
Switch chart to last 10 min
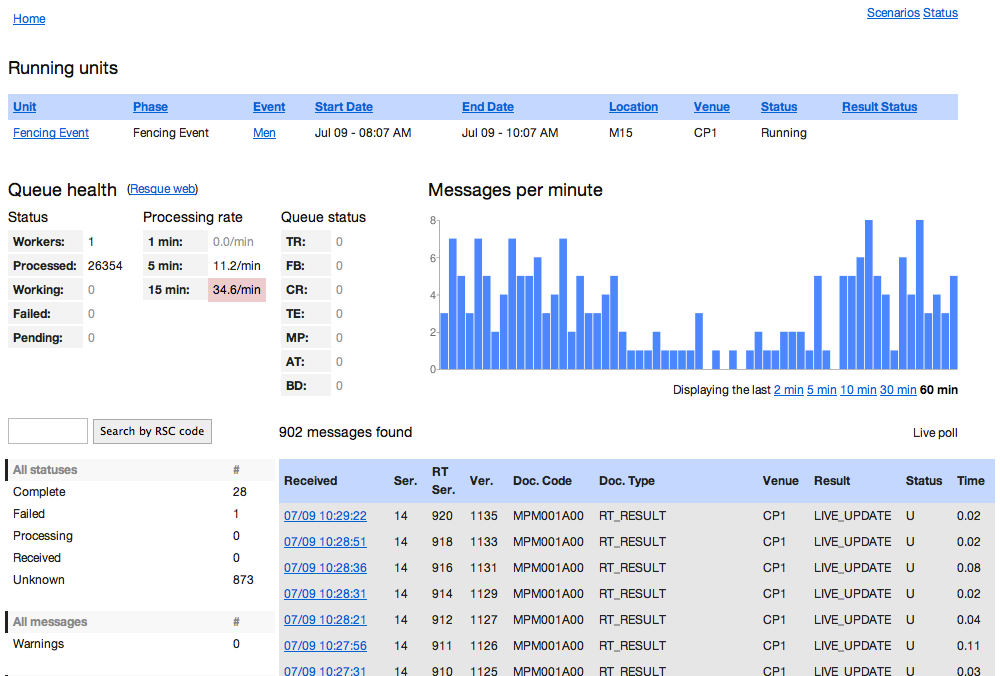(x=858, y=390)
